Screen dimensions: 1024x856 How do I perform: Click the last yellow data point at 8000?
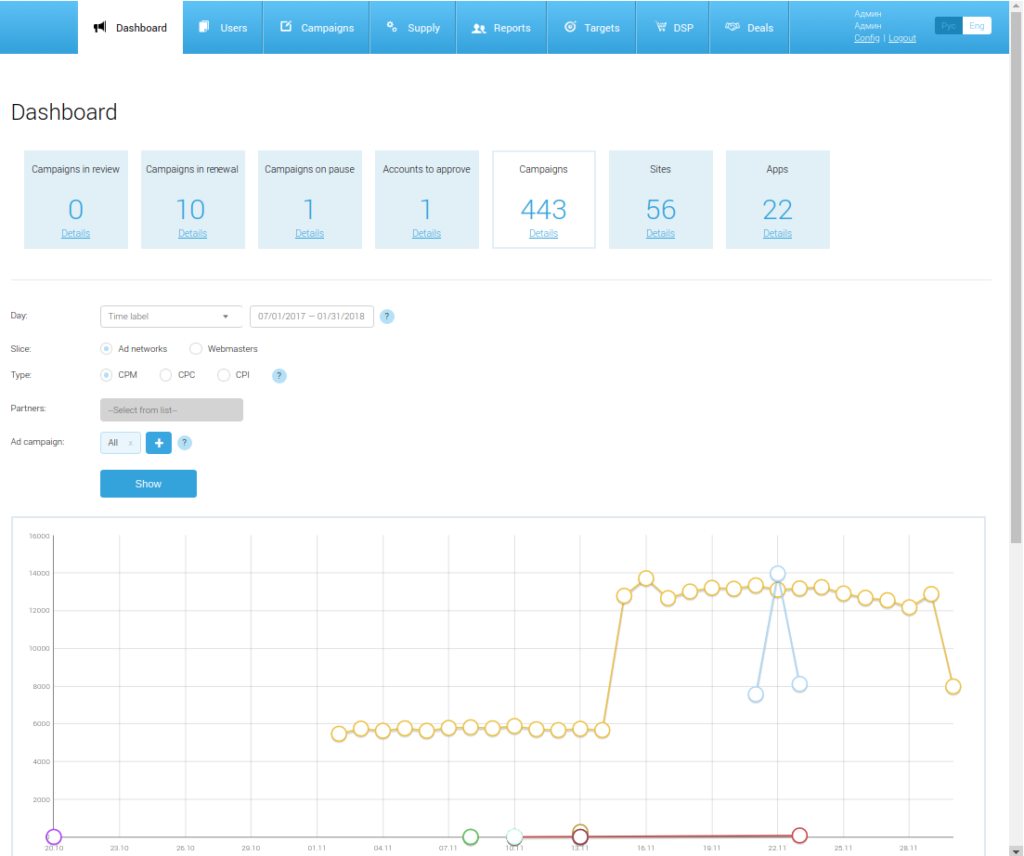[x=953, y=686]
